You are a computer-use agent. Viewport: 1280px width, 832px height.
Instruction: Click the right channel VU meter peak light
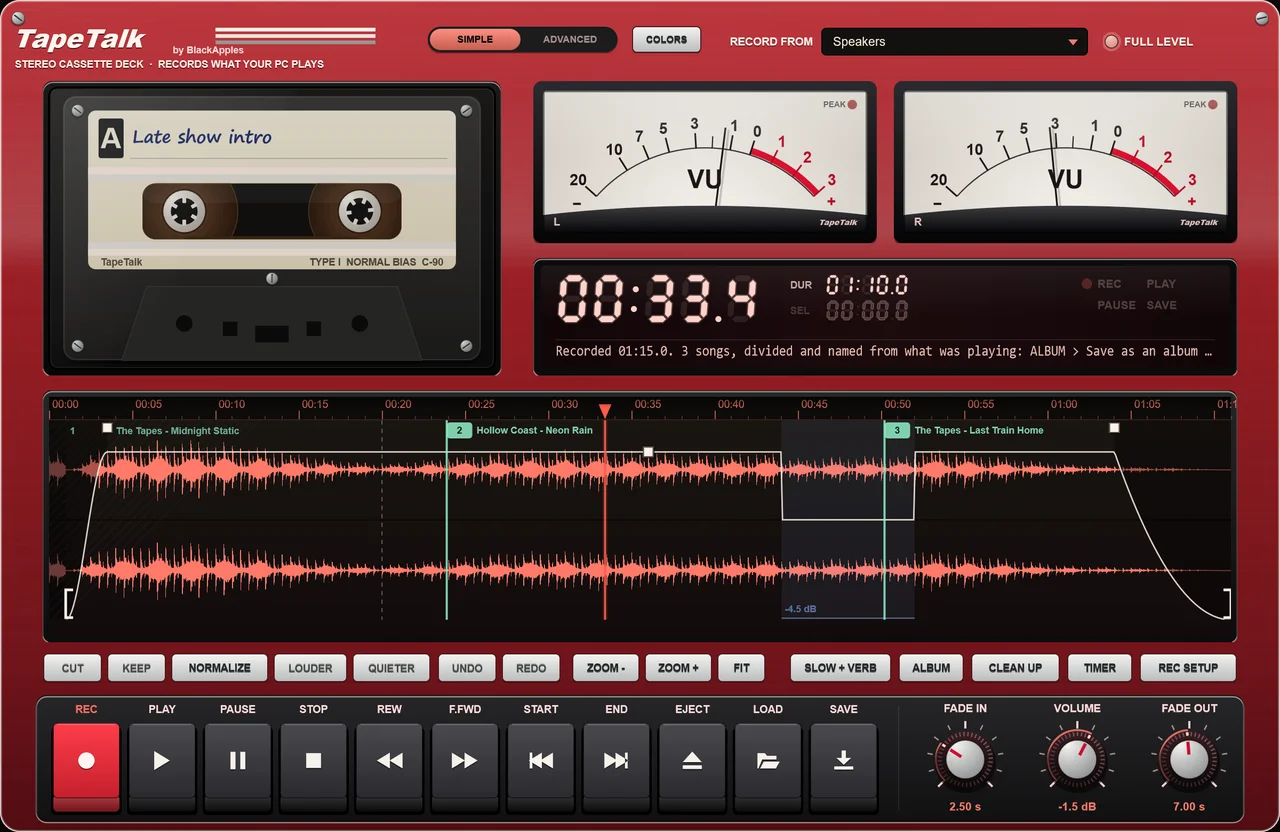1212,105
